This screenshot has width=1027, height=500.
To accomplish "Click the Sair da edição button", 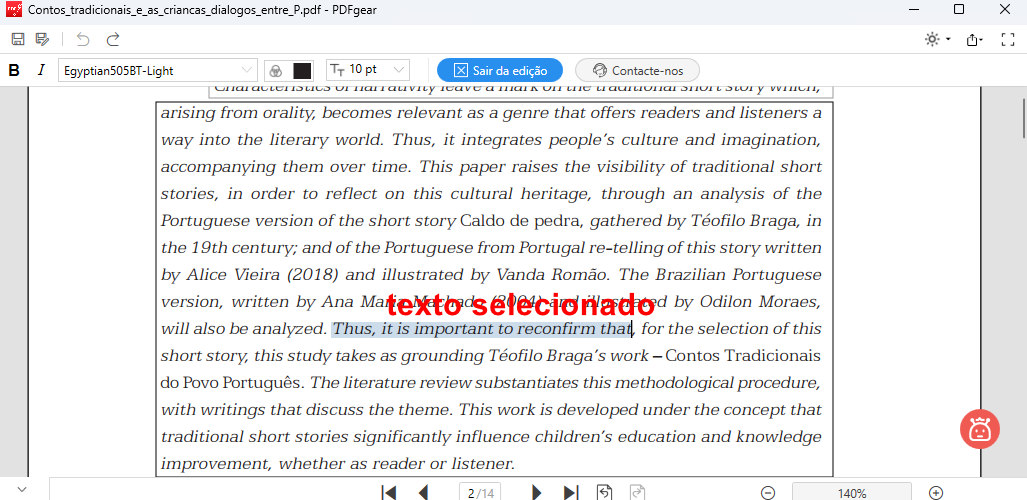I will click(500, 70).
